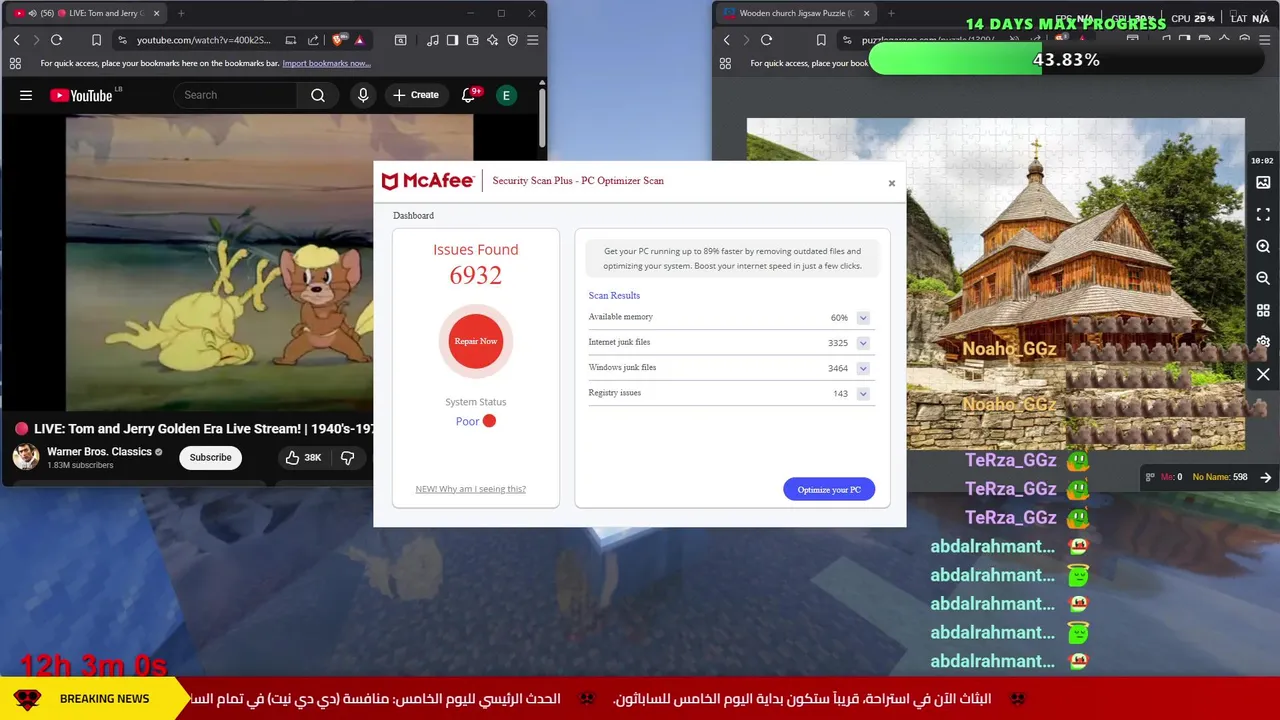Bookmark the puzzle page in right browser
Image resolution: width=1280 pixels, height=720 pixels.
coord(821,40)
